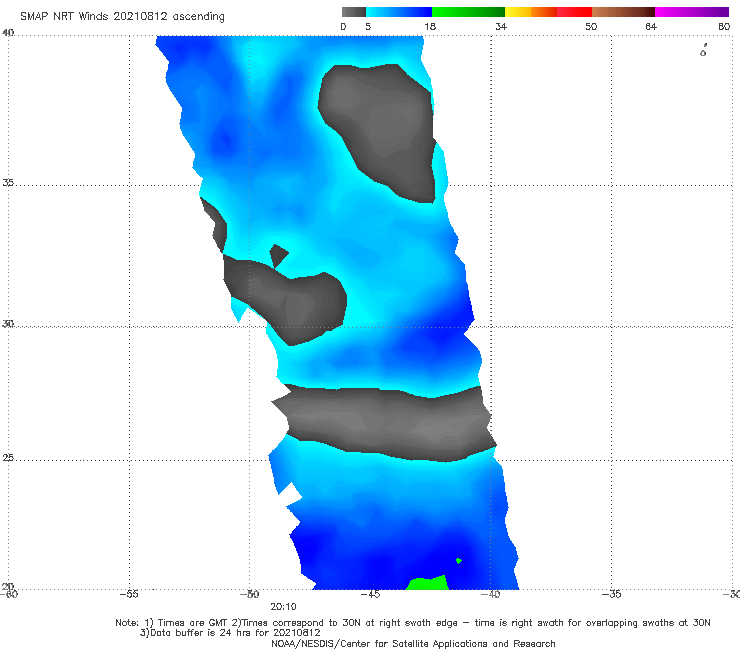Click the small gray triangle near 32N

point(278,255)
